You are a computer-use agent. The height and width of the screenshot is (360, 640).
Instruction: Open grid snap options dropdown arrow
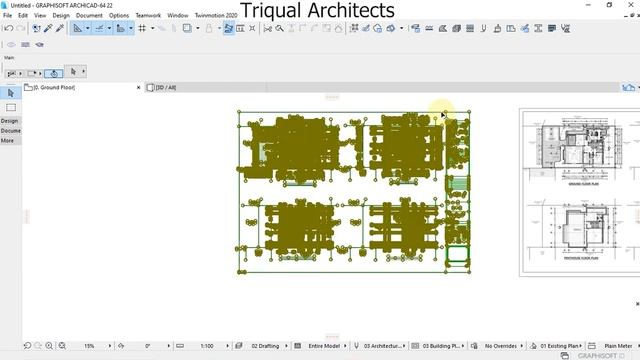pos(152,28)
